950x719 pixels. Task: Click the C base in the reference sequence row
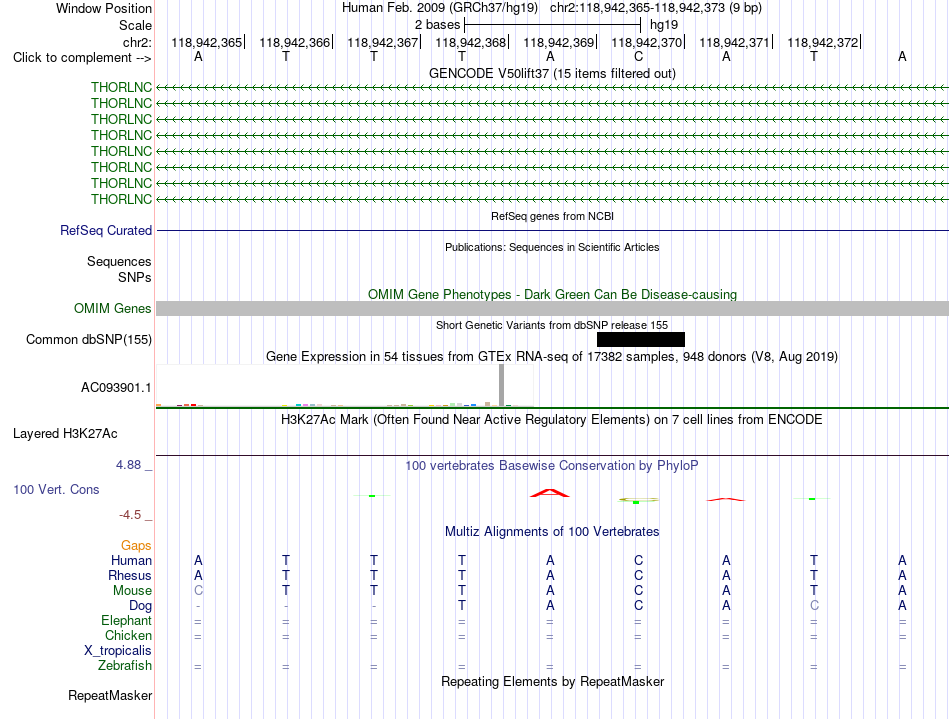pyautogui.click(x=638, y=57)
